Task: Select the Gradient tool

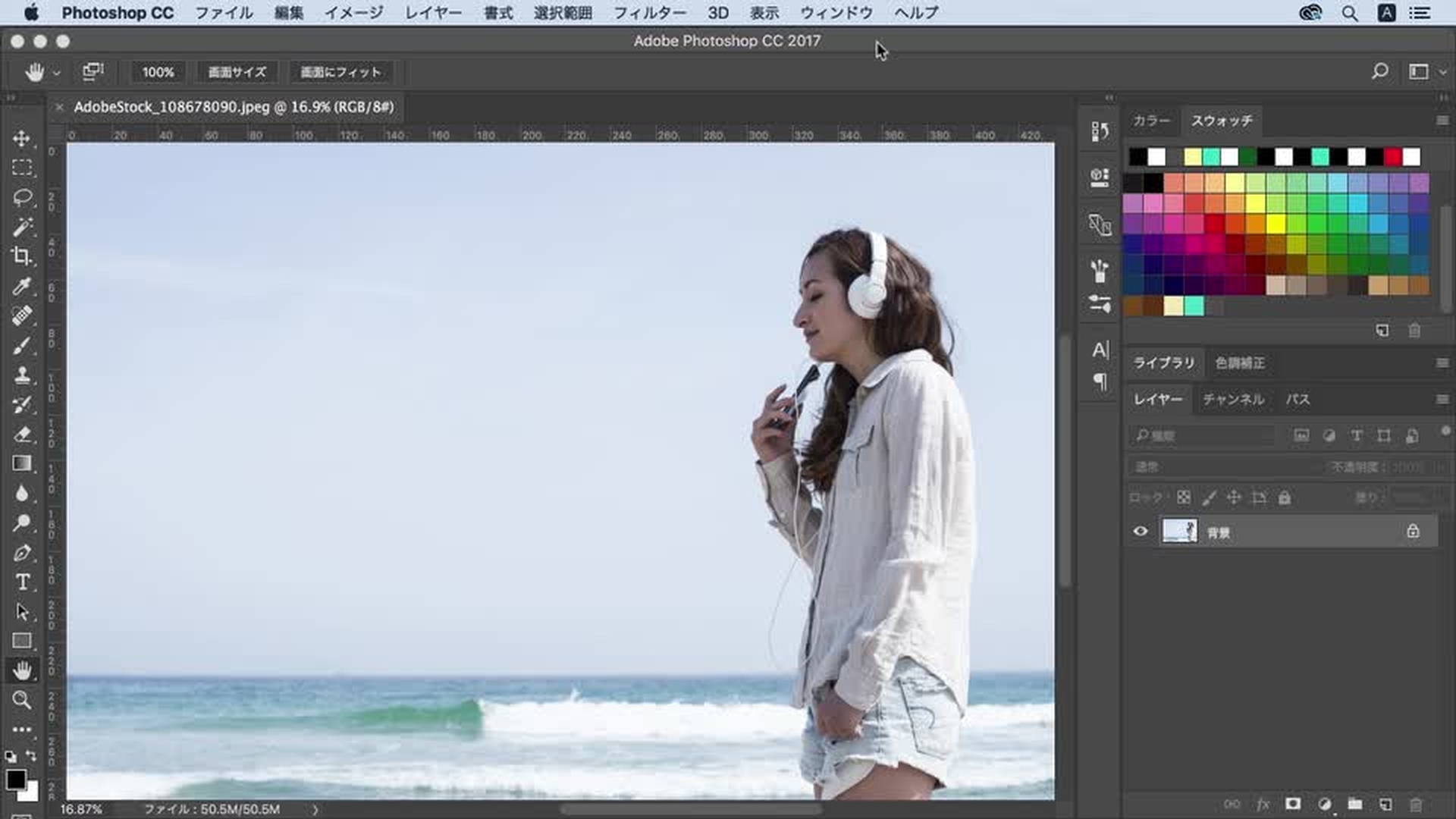Action: coord(21,463)
